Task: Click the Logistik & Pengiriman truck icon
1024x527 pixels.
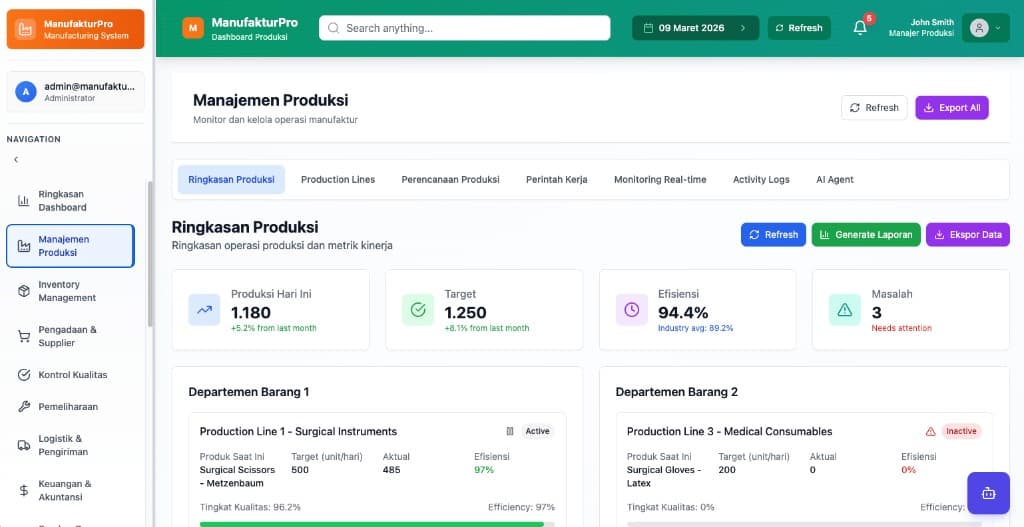Action: pyautogui.click(x=24, y=445)
